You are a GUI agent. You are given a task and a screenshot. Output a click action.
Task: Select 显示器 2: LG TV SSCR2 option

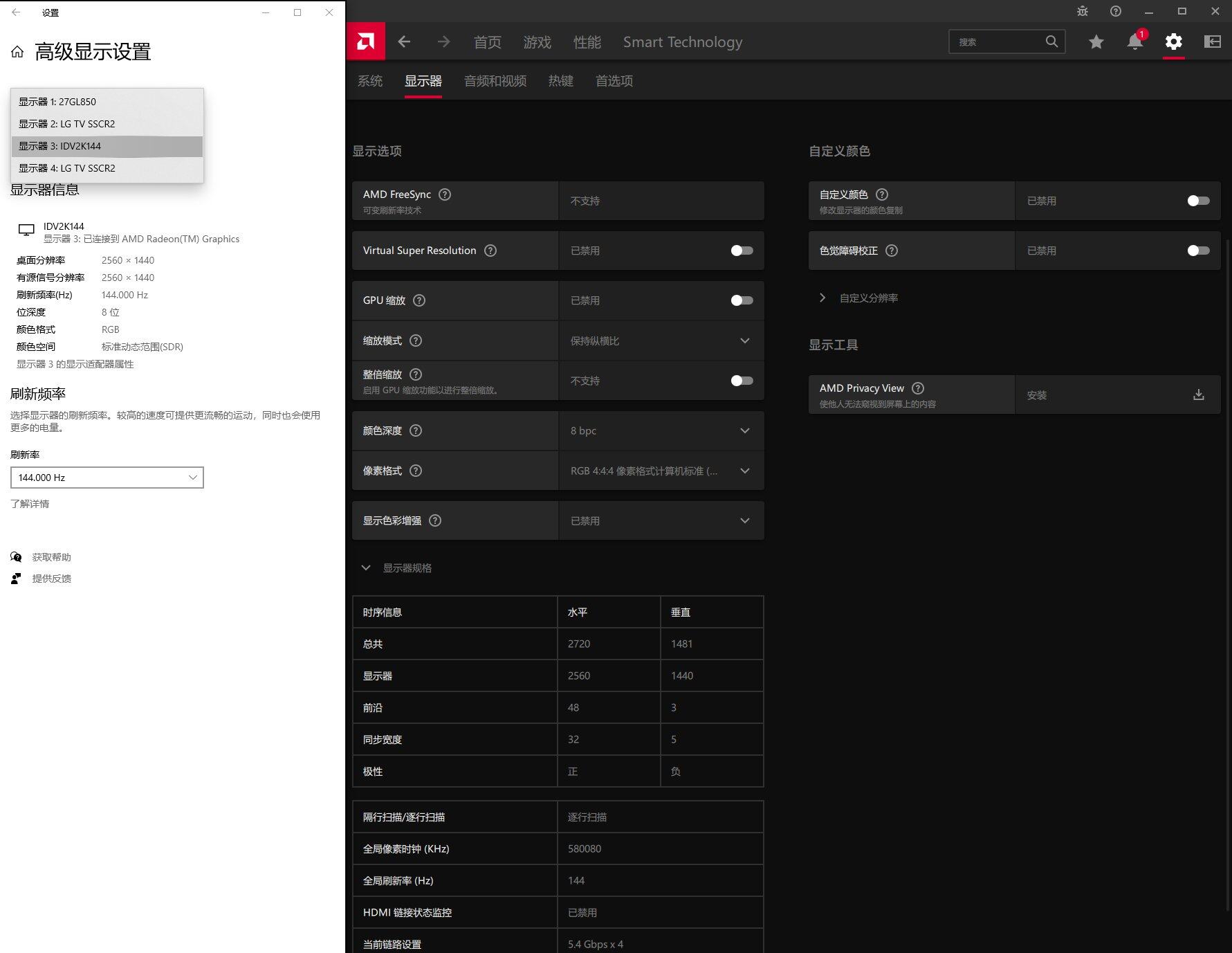point(107,124)
